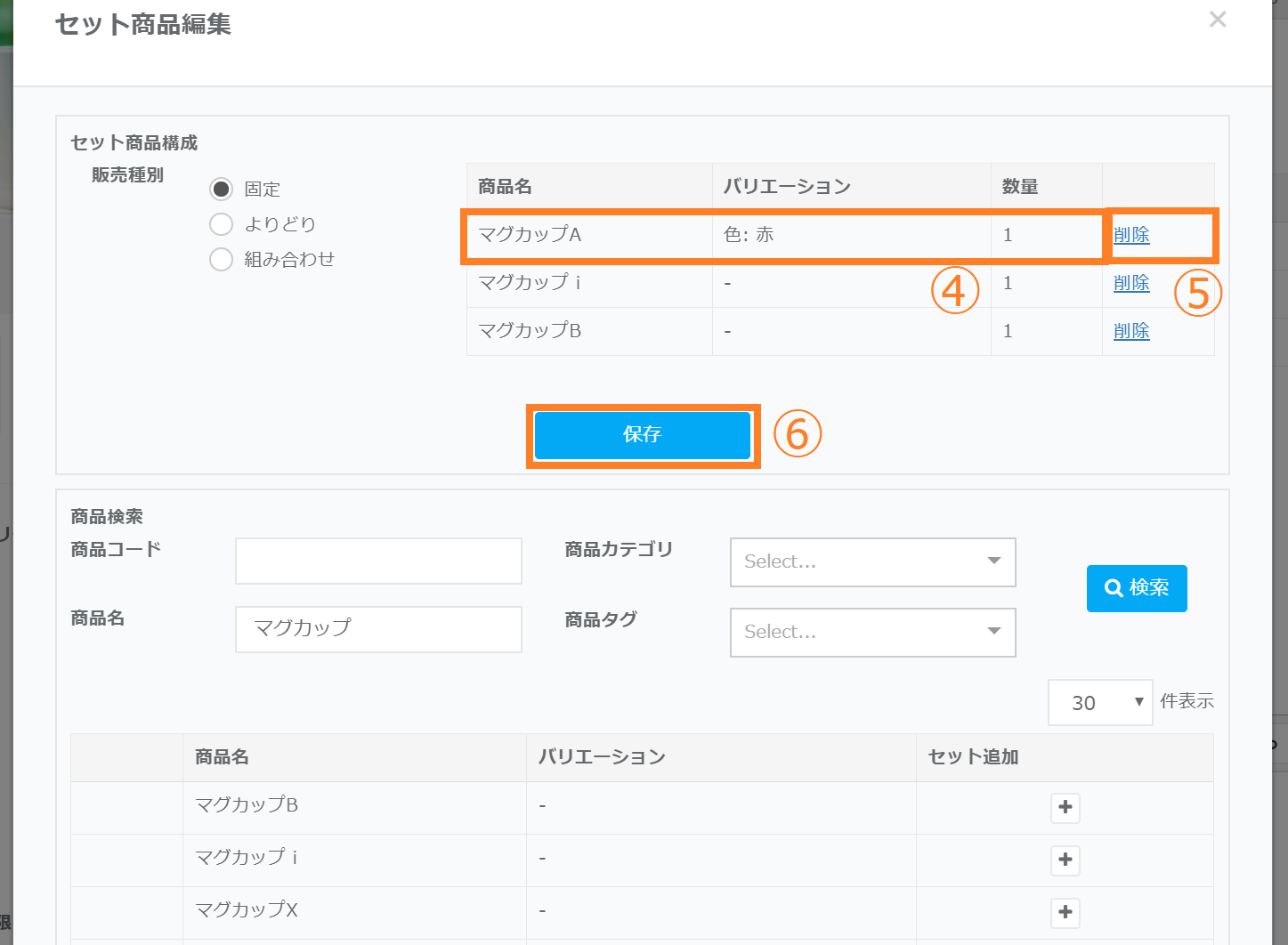Delete マグカップA via 削除 link

click(1131, 236)
